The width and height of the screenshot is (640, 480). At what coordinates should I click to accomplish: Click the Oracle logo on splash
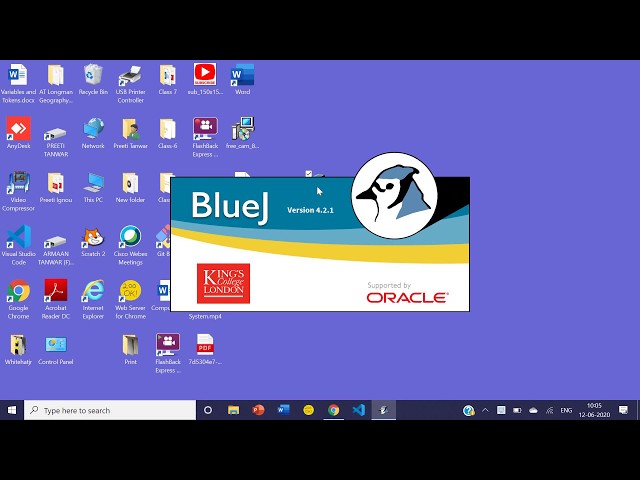point(408,298)
